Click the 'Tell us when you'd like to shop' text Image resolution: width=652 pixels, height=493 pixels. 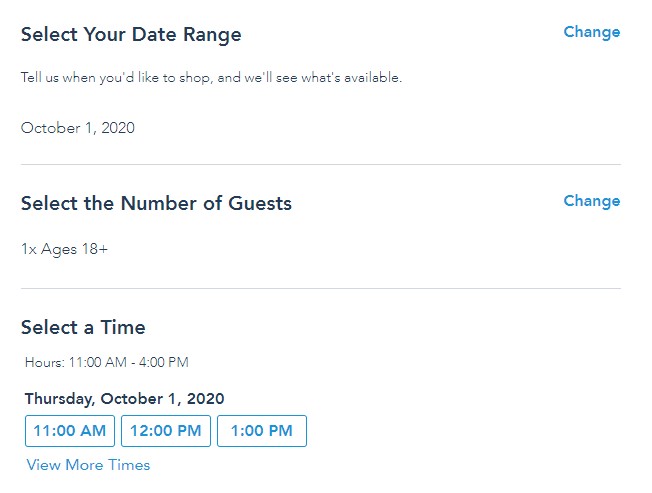click(x=211, y=78)
